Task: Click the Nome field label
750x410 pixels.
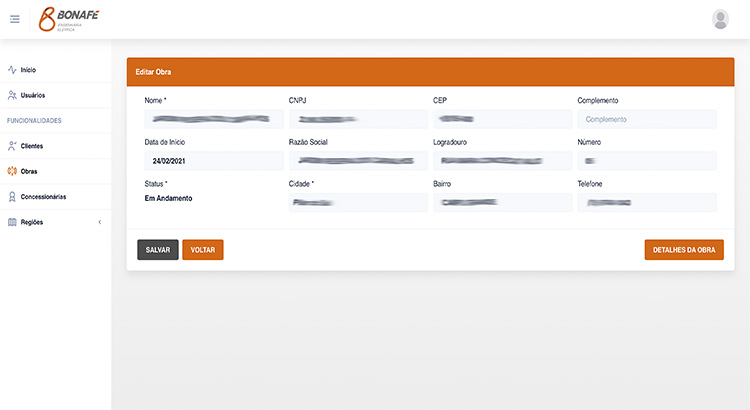Action: [x=155, y=100]
